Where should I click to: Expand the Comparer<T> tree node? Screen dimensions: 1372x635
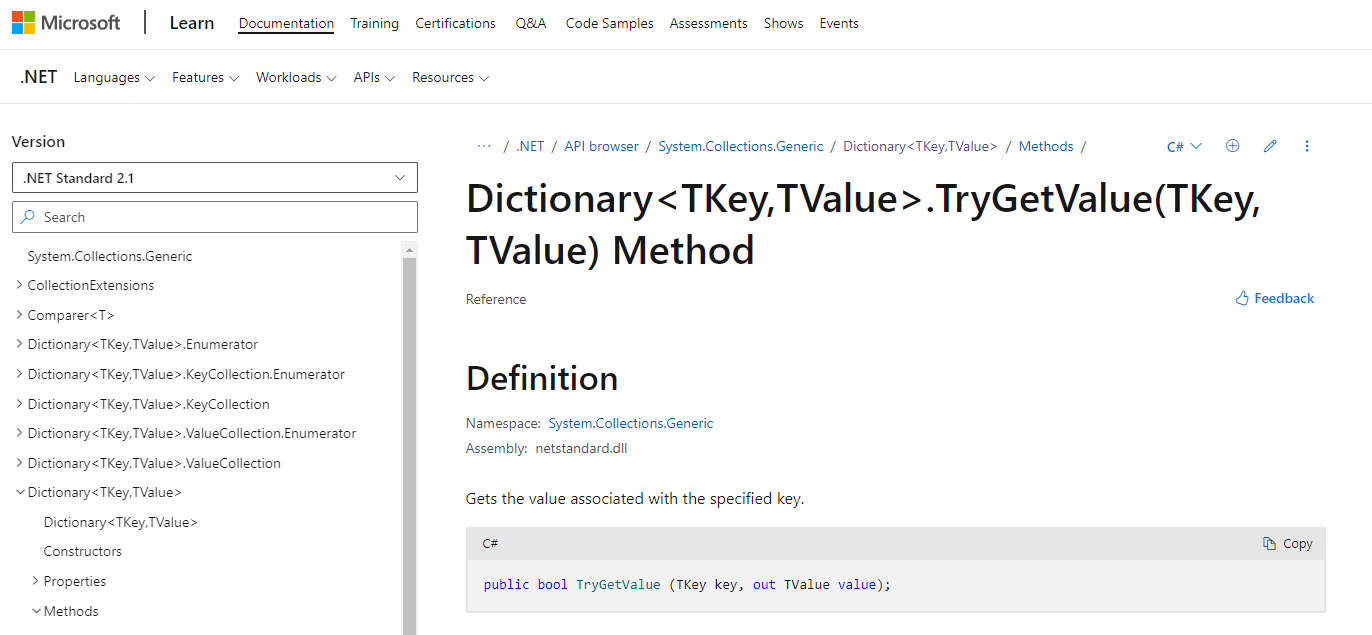point(20,315)
